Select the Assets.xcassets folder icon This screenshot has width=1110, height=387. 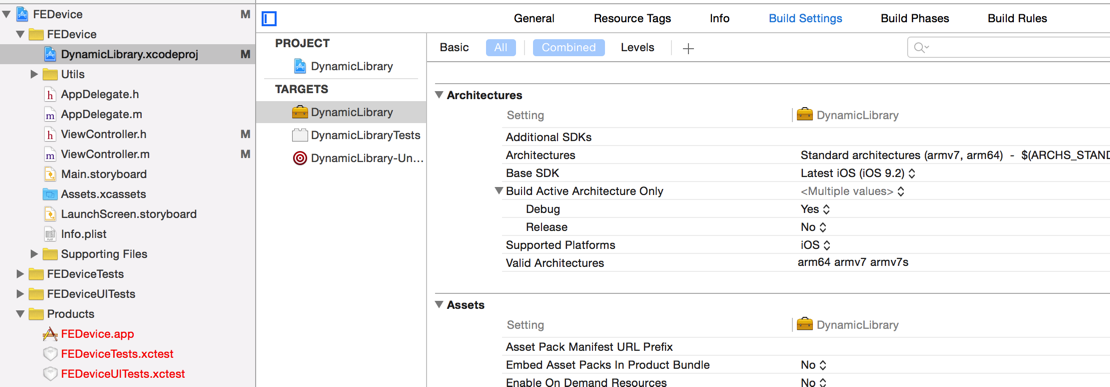click(x=50, y=194)
